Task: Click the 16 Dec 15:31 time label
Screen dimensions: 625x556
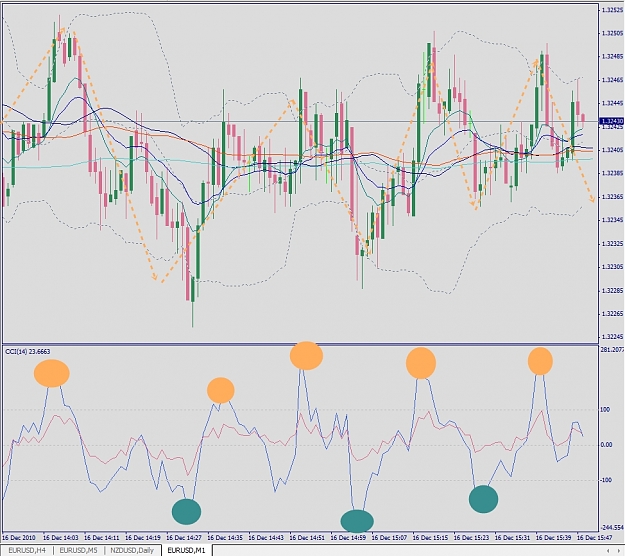Action: pyautogui.click(x=512, y=538)
